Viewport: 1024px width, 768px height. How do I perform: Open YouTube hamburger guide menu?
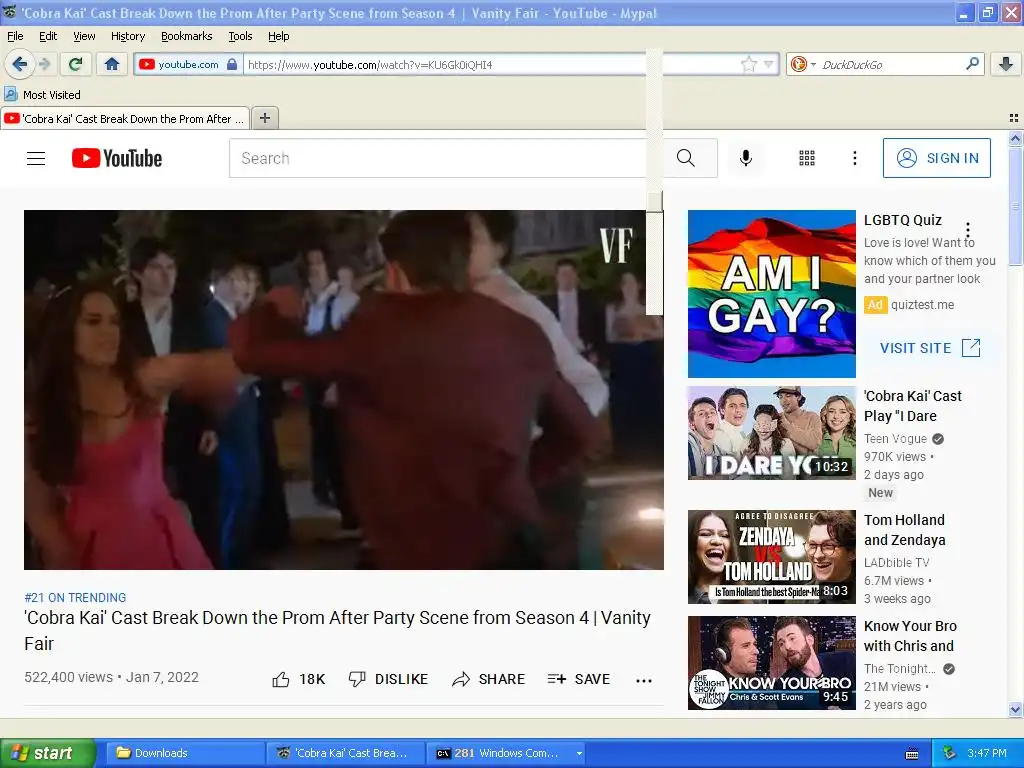click(36, 158)
